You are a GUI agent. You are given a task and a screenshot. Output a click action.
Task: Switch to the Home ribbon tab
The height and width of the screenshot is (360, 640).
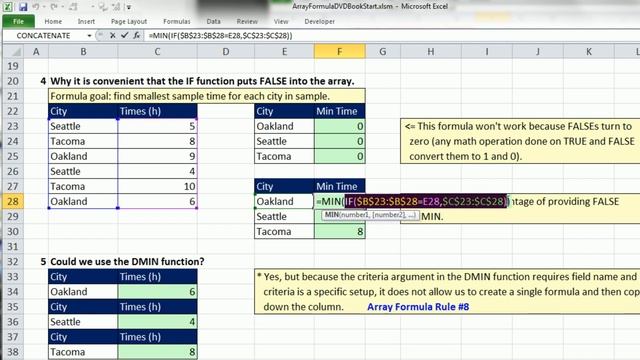[53, 21]
